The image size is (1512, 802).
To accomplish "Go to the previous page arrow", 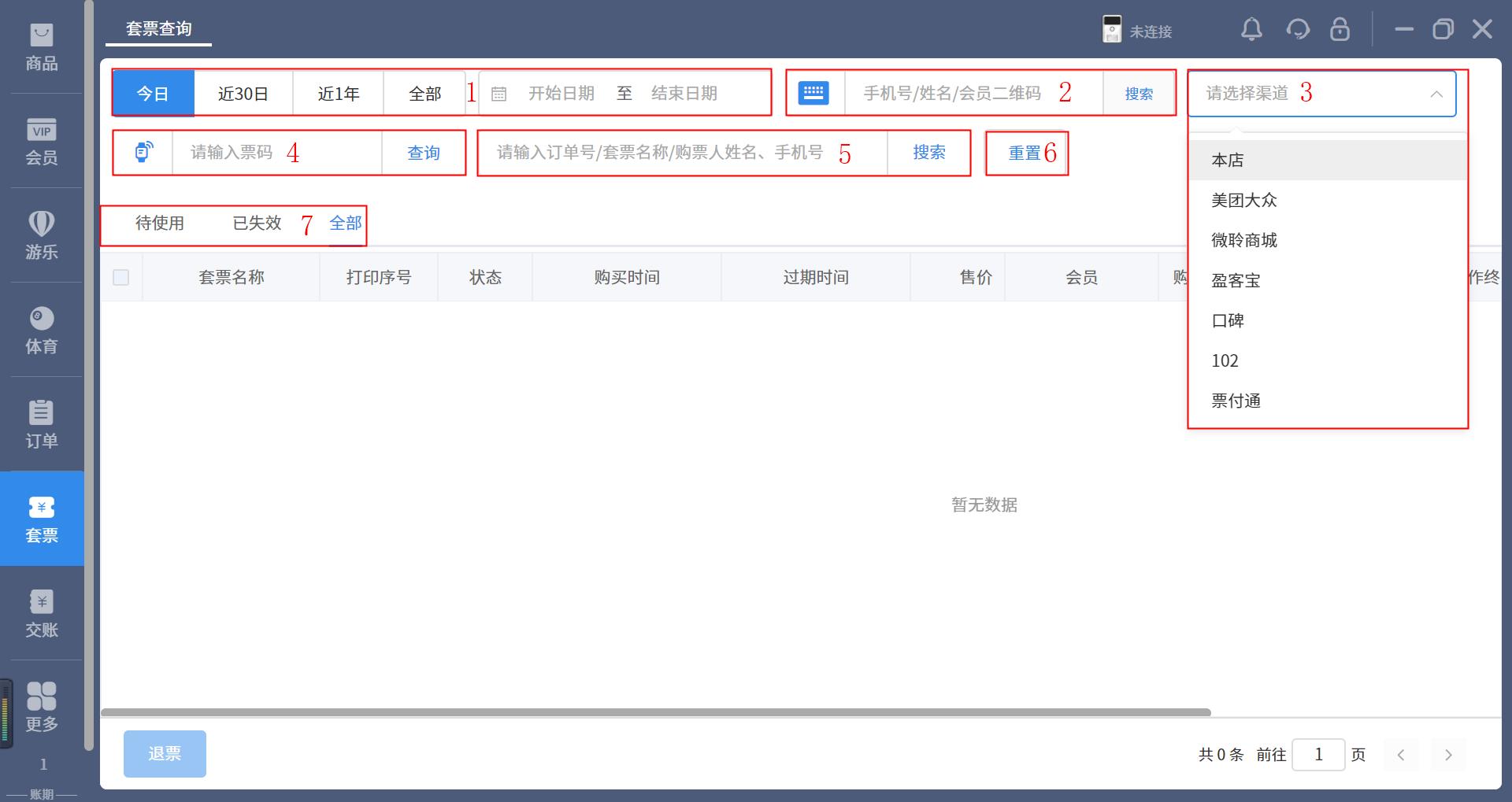I will point(1401,755).
